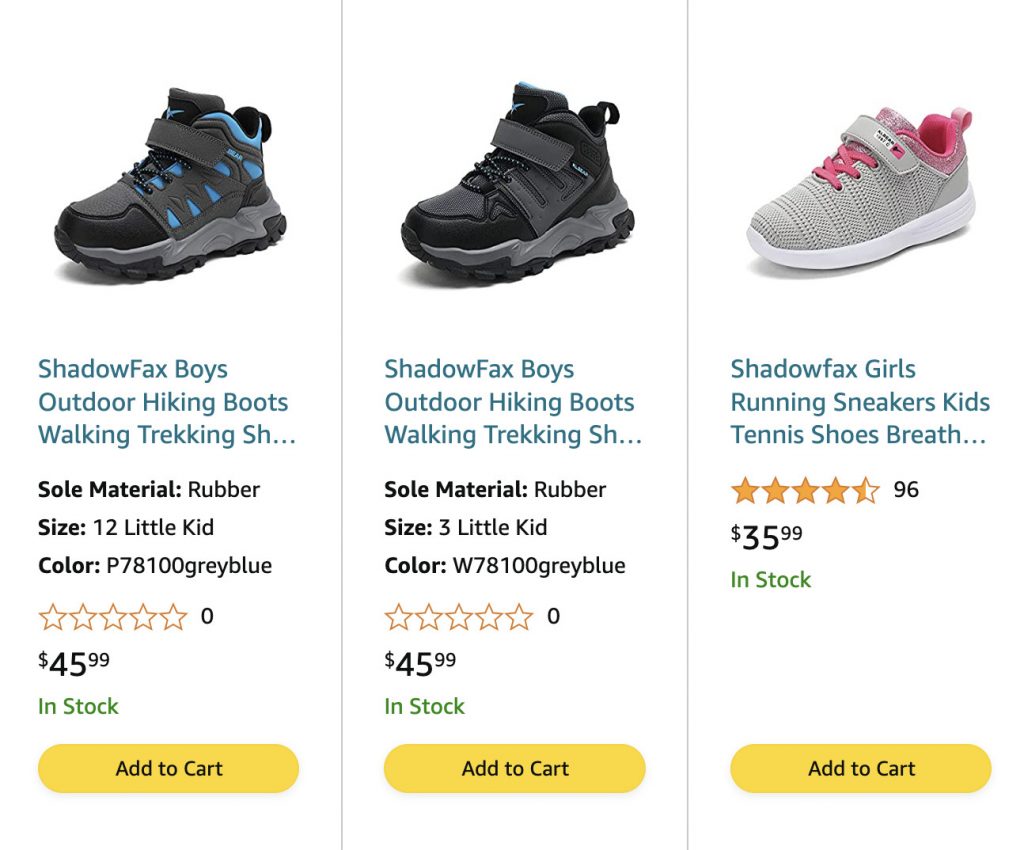Image resolution: width=1024 pixels, height=850 pixels.
Task: Open the blue-accented grey hiking boot image
Action: 170,187
